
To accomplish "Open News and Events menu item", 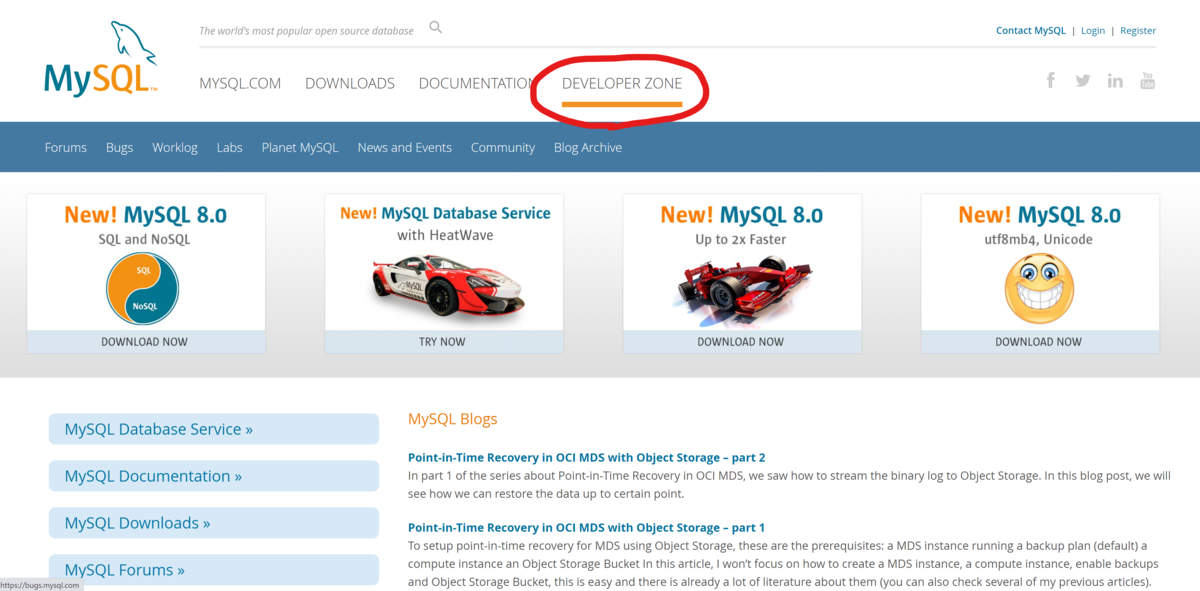I will 405,147.
